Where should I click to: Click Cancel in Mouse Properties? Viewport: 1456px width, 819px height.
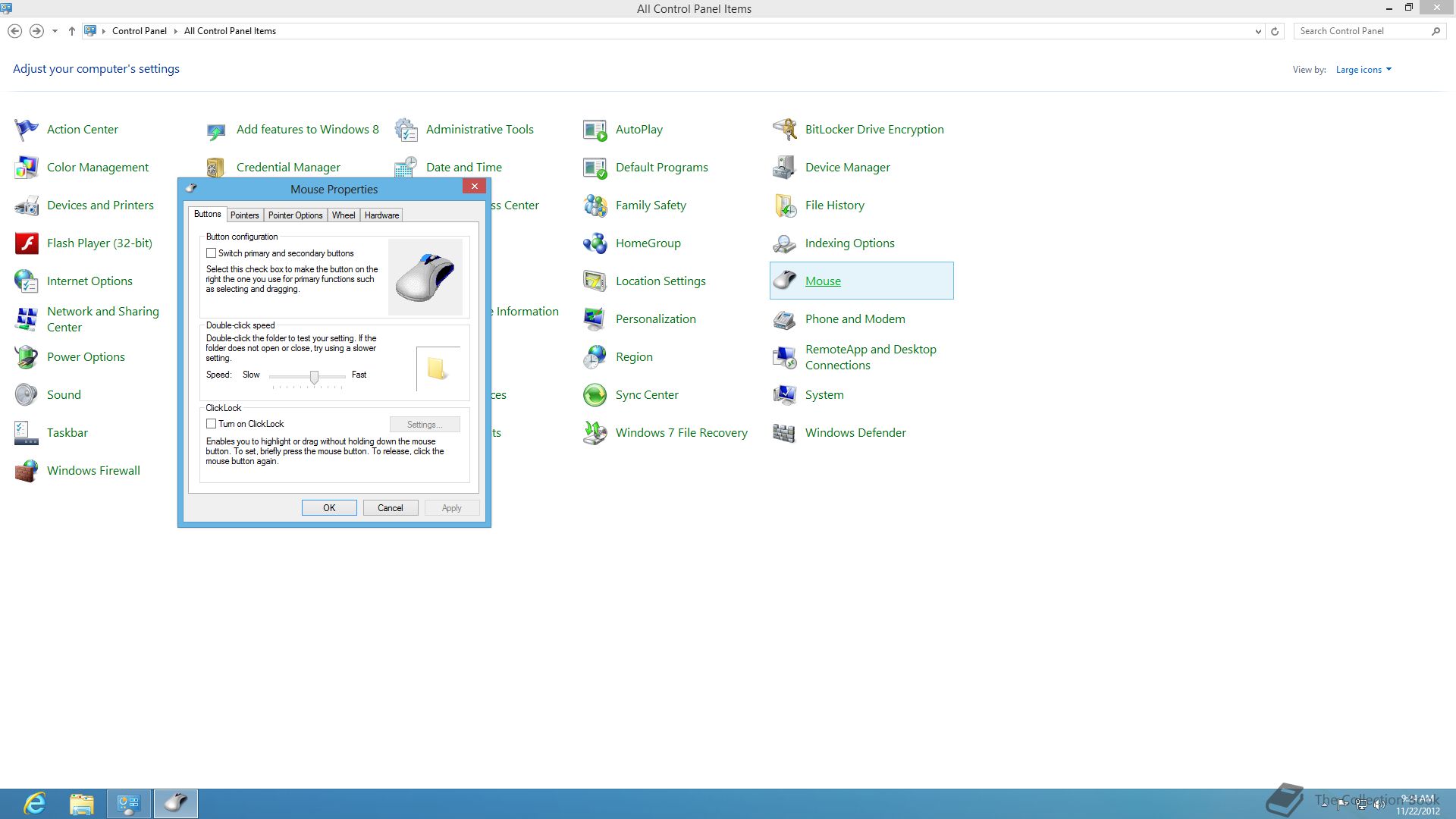[391, 508]
